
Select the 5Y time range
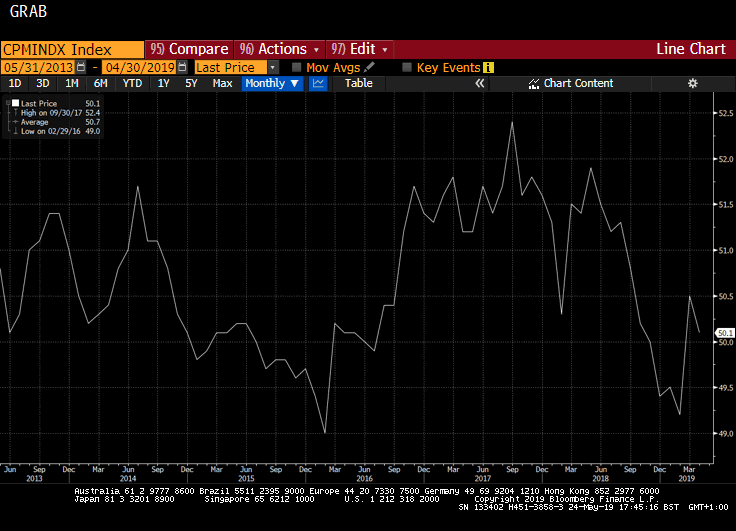click(191, 84)
